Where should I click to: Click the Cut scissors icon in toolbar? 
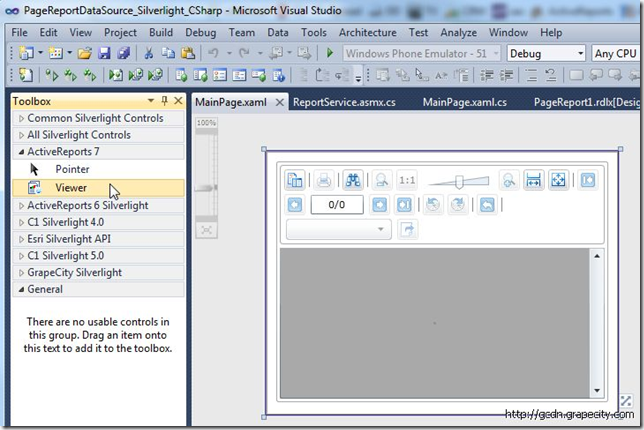tap(149, 53)
